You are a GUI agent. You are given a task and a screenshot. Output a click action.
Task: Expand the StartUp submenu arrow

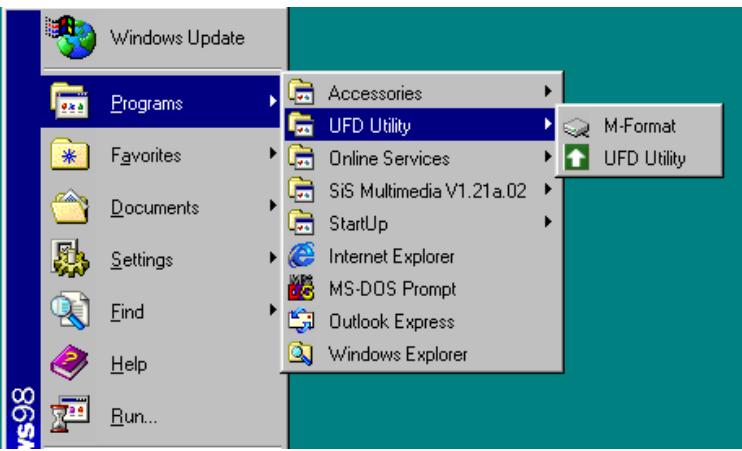(548, 221)
